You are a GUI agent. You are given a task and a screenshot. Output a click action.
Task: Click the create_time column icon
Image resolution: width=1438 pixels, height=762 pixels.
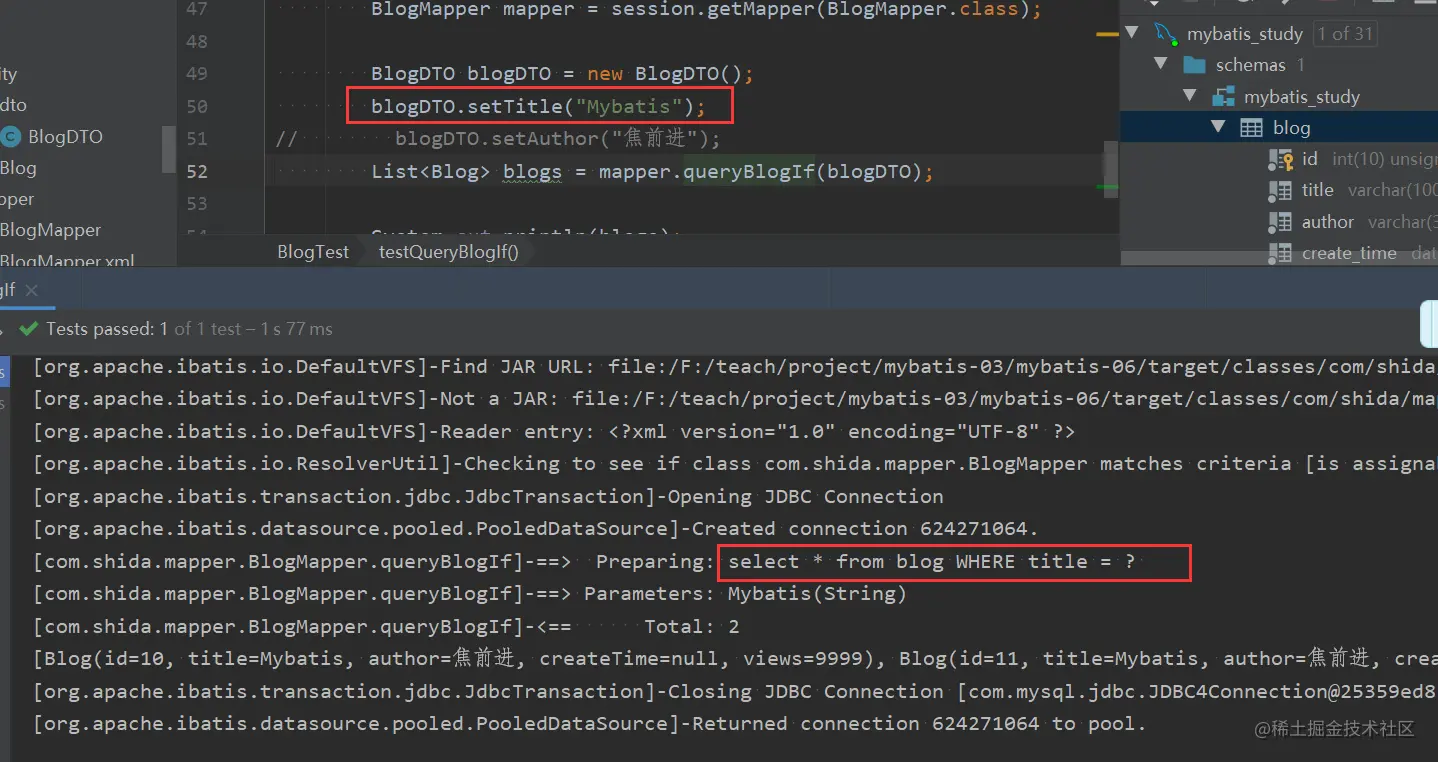[1280, 253]
